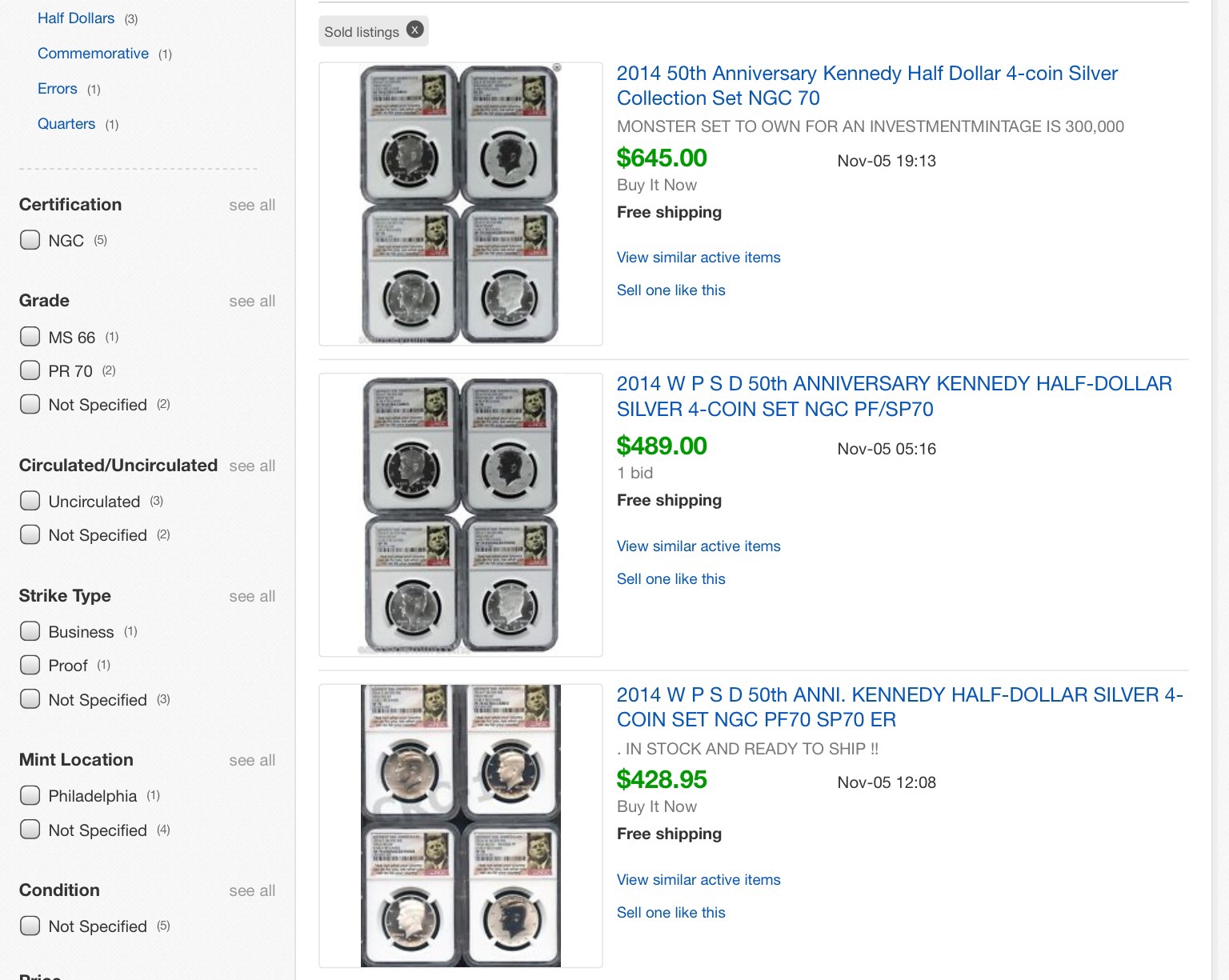Expand Certification options via see all

coord(251,205)
